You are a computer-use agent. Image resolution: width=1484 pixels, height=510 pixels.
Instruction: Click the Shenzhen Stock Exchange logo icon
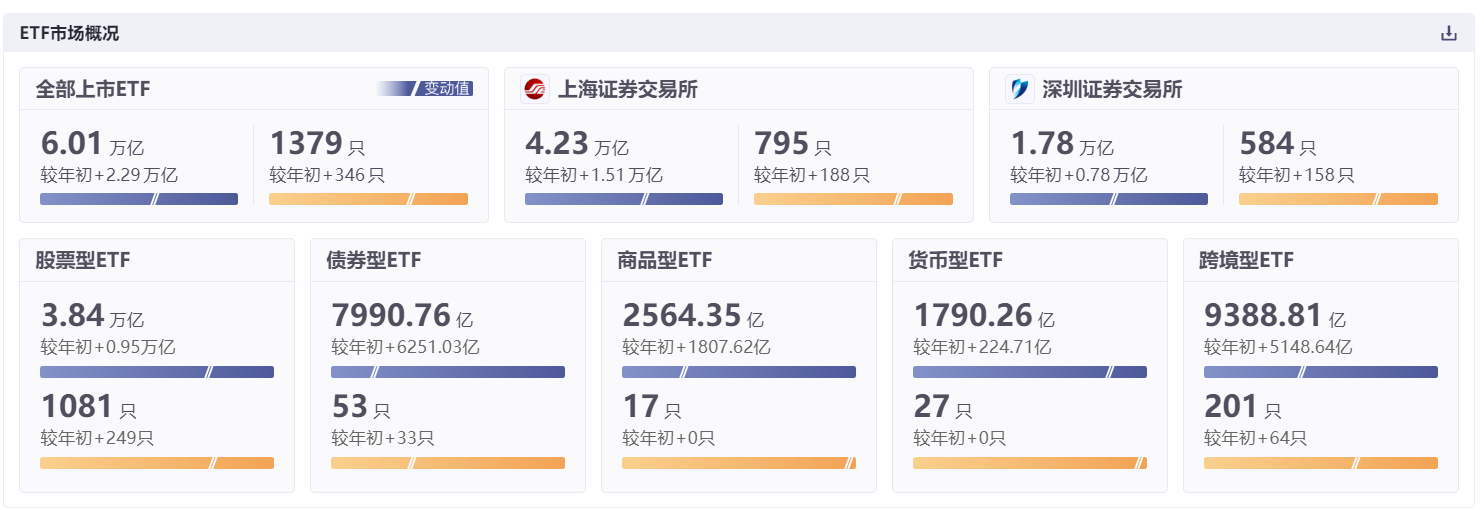[1019, 89]
